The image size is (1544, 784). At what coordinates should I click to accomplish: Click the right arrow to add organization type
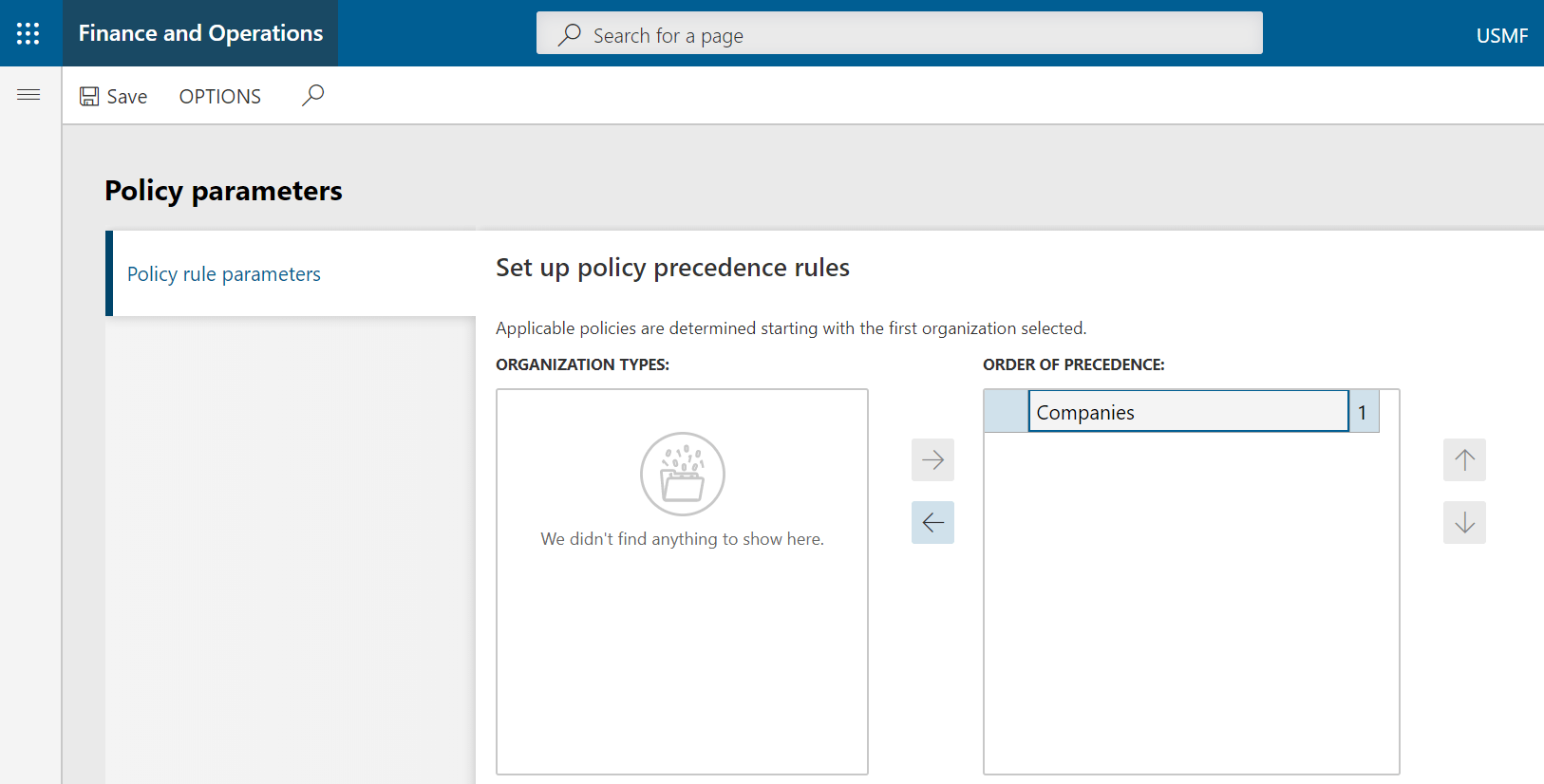(x=932, y=460)
